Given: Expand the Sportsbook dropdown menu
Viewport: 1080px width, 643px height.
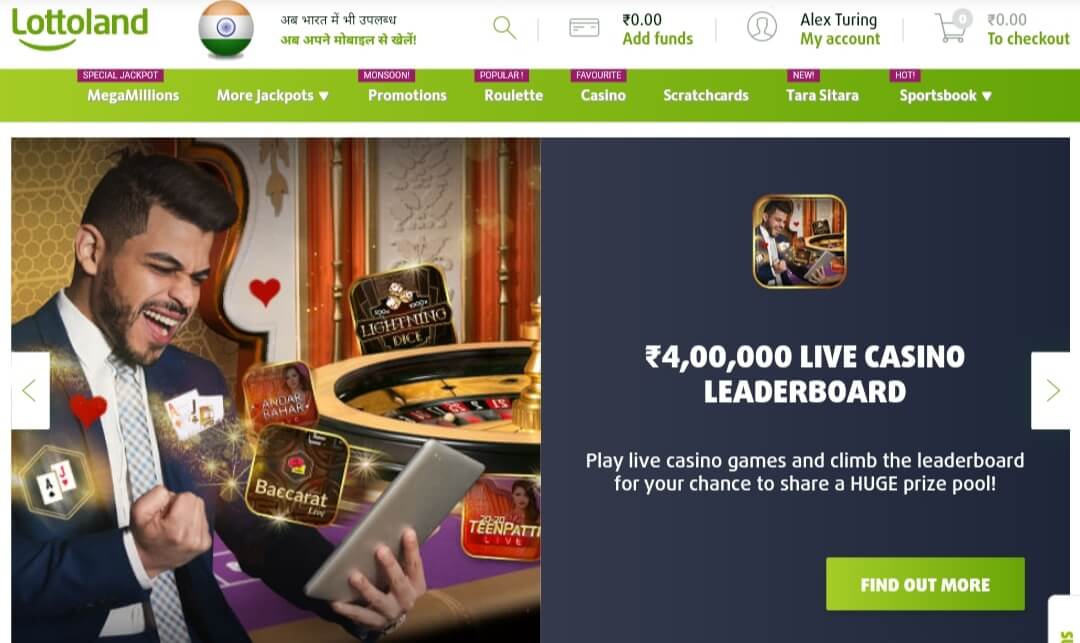Looking at the screenshot, I should [945, 96].
